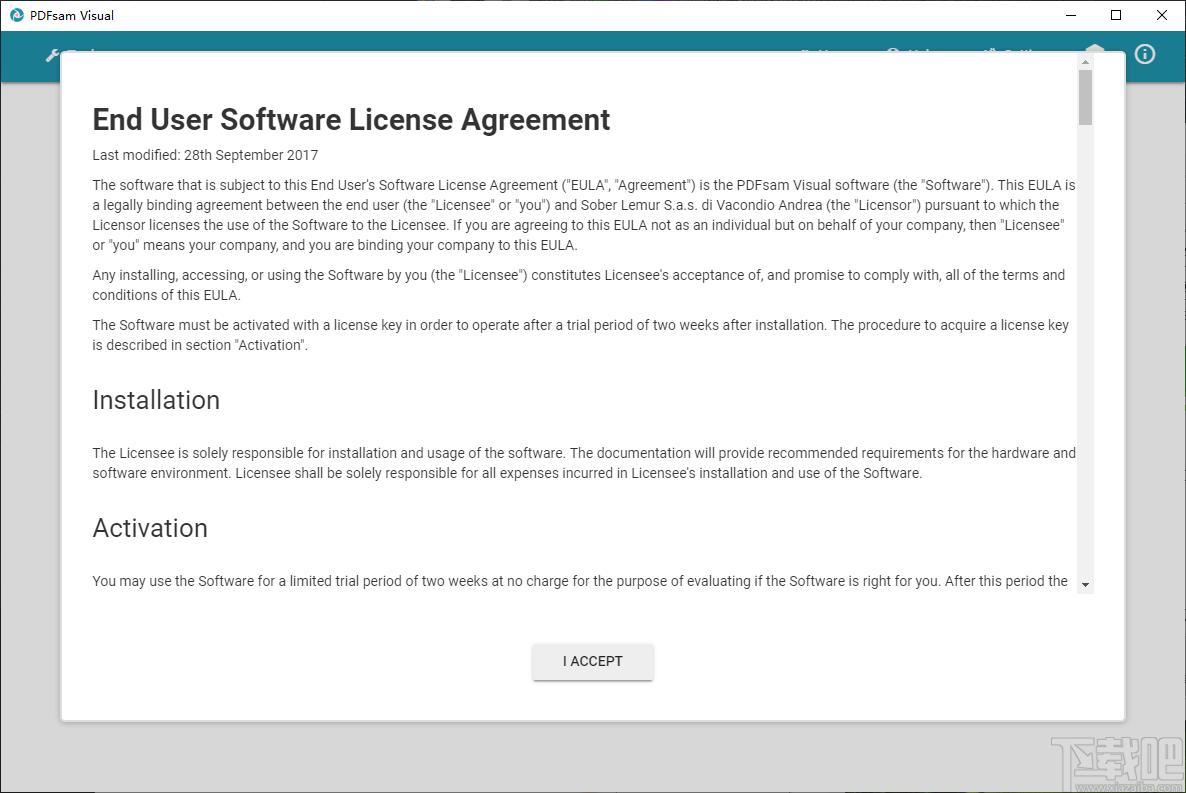Click the "Activation" section heading

point(150,527)
